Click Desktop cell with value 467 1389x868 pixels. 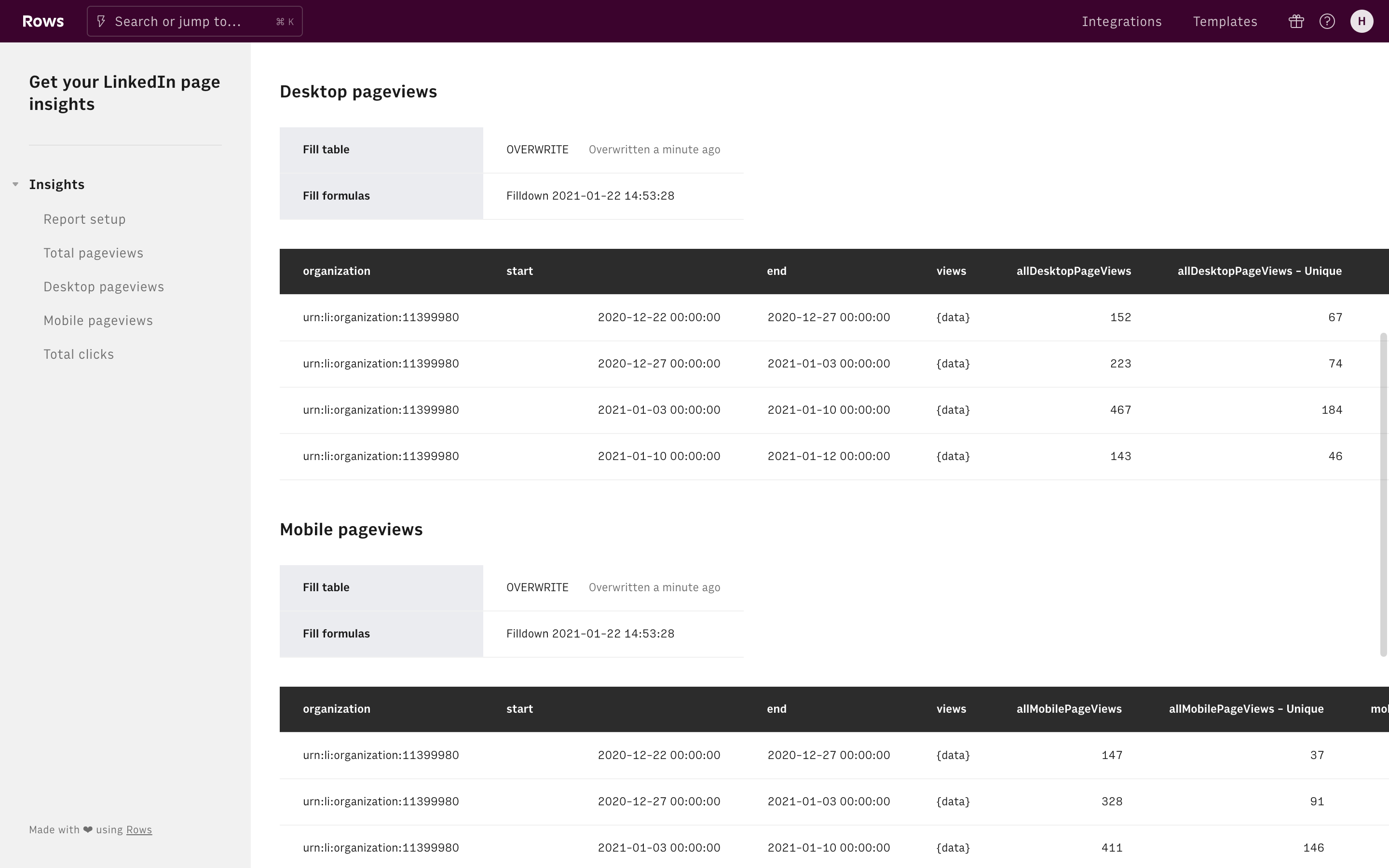[1120, 410]
